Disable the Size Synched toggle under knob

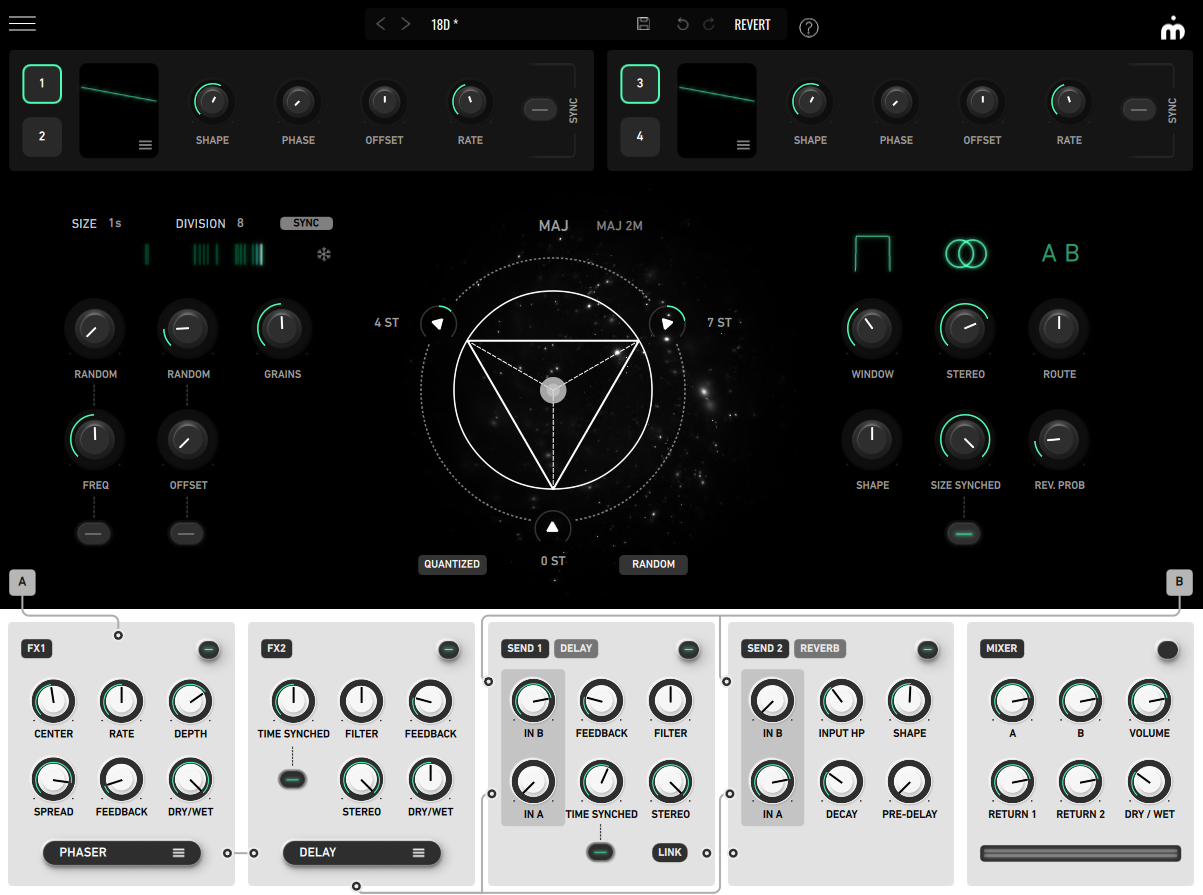964,533
